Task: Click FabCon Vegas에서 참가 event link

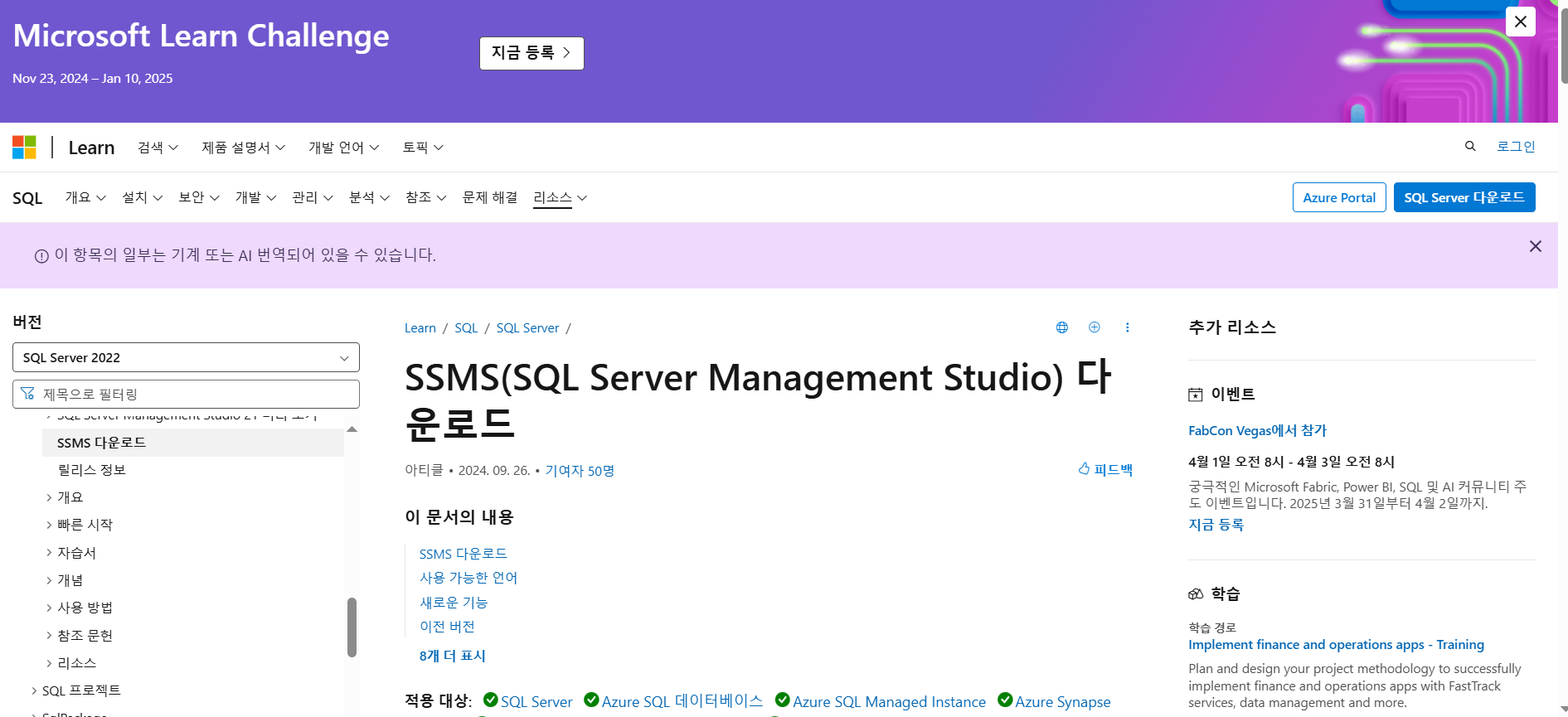Action: 1257,430
